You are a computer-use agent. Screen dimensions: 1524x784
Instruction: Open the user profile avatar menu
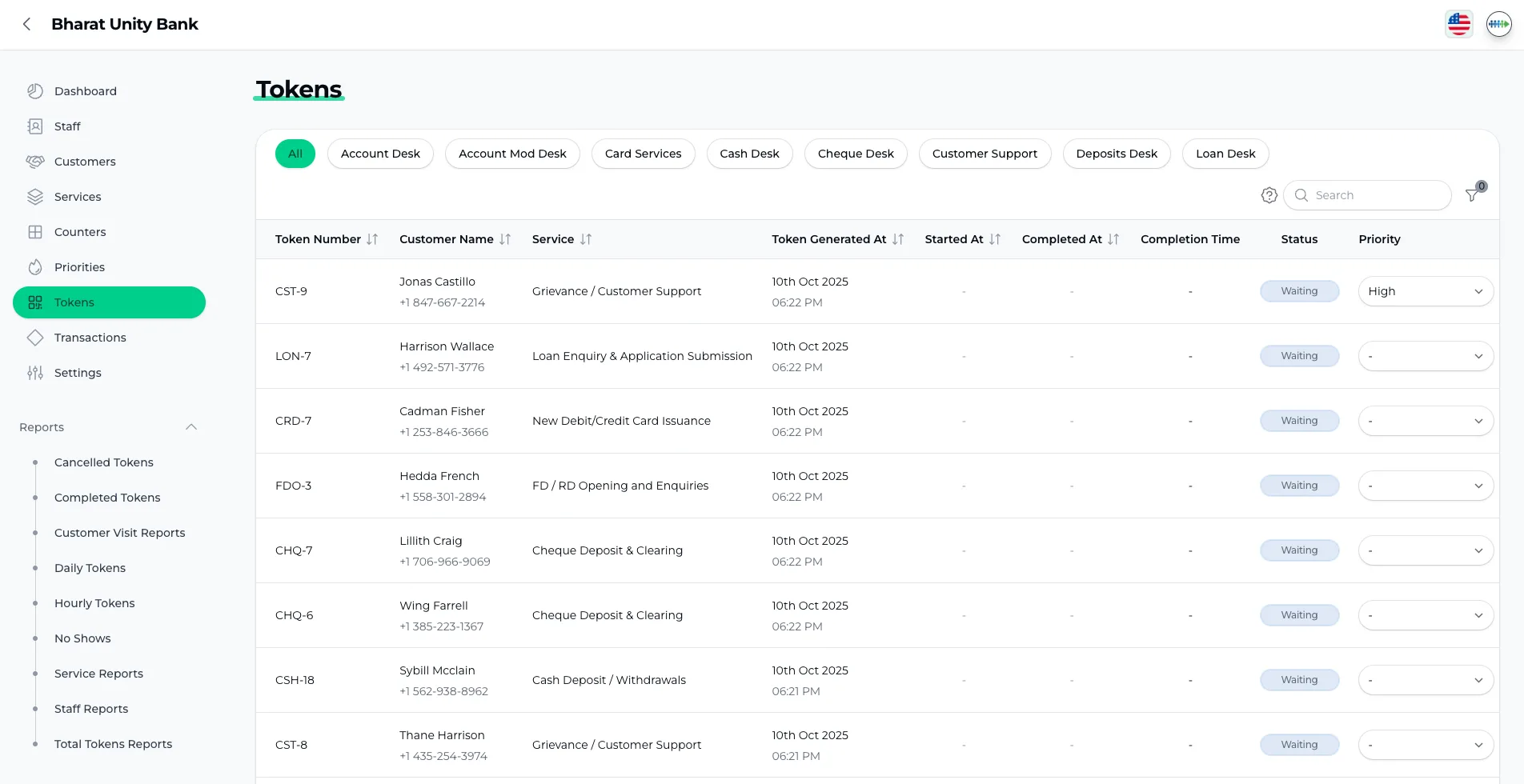click(x=1498, y=24)
